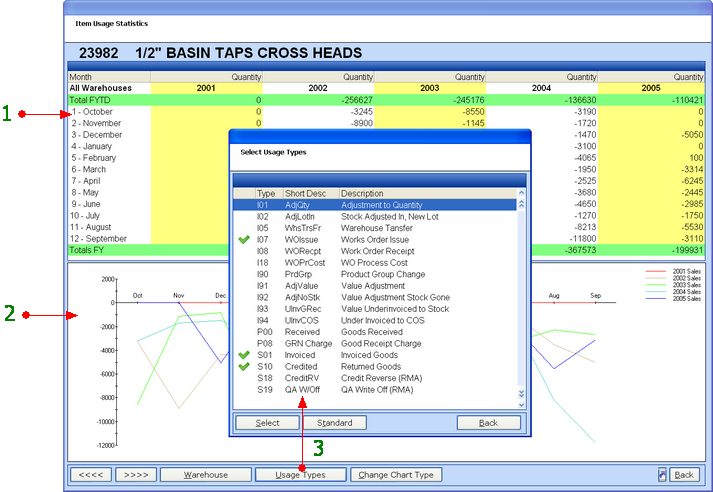Click 2004 total value -367573
The height and width of the screenshot is (492, 713).
point(580,250)
